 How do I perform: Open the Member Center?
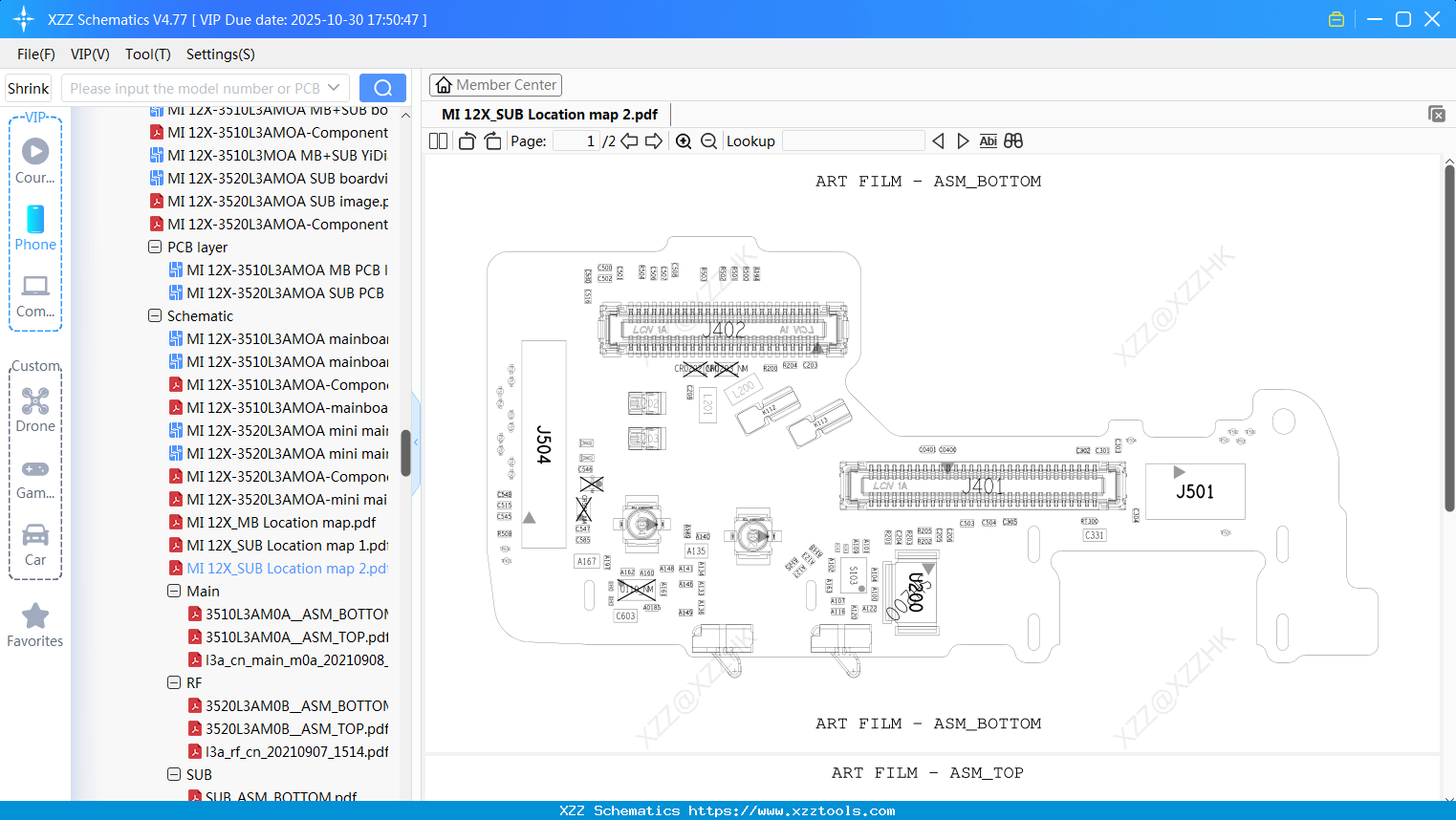point(495,84)
